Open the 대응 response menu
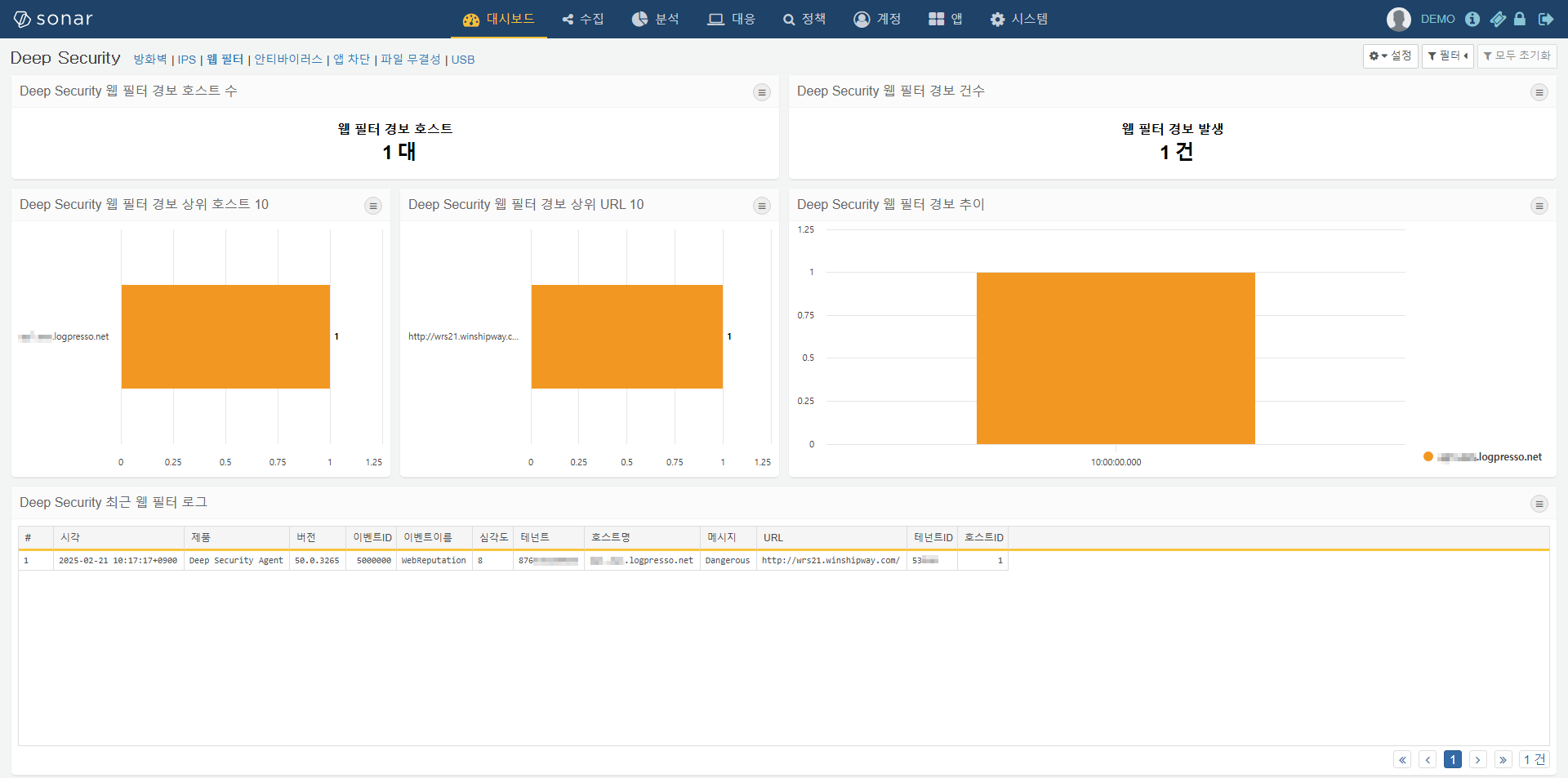1568x778 pixels. (732, 19)
